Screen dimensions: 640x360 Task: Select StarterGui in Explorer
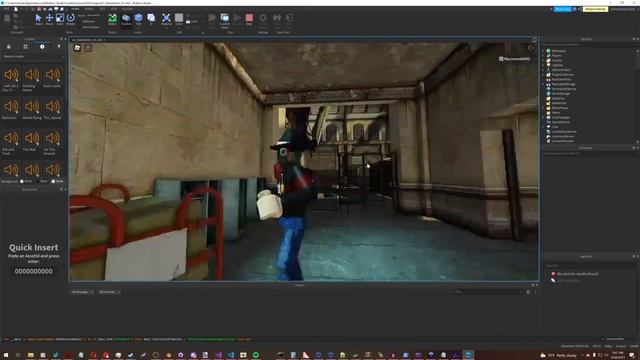click(558, 98)
